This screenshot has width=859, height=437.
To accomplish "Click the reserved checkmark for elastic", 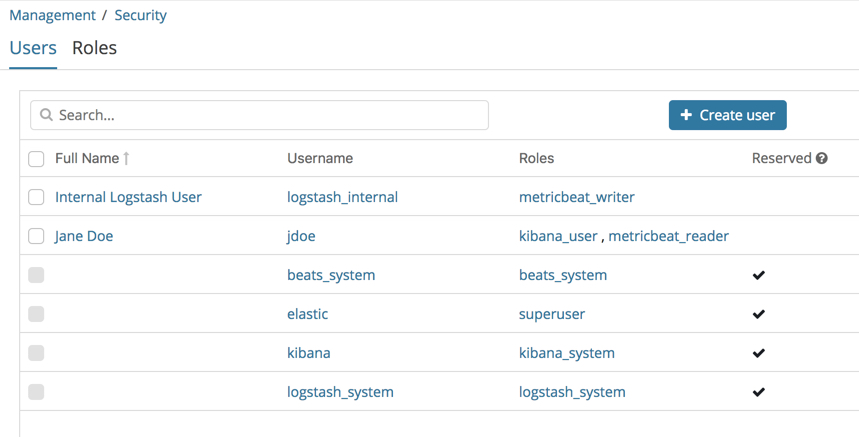I will tap(759, 314).
